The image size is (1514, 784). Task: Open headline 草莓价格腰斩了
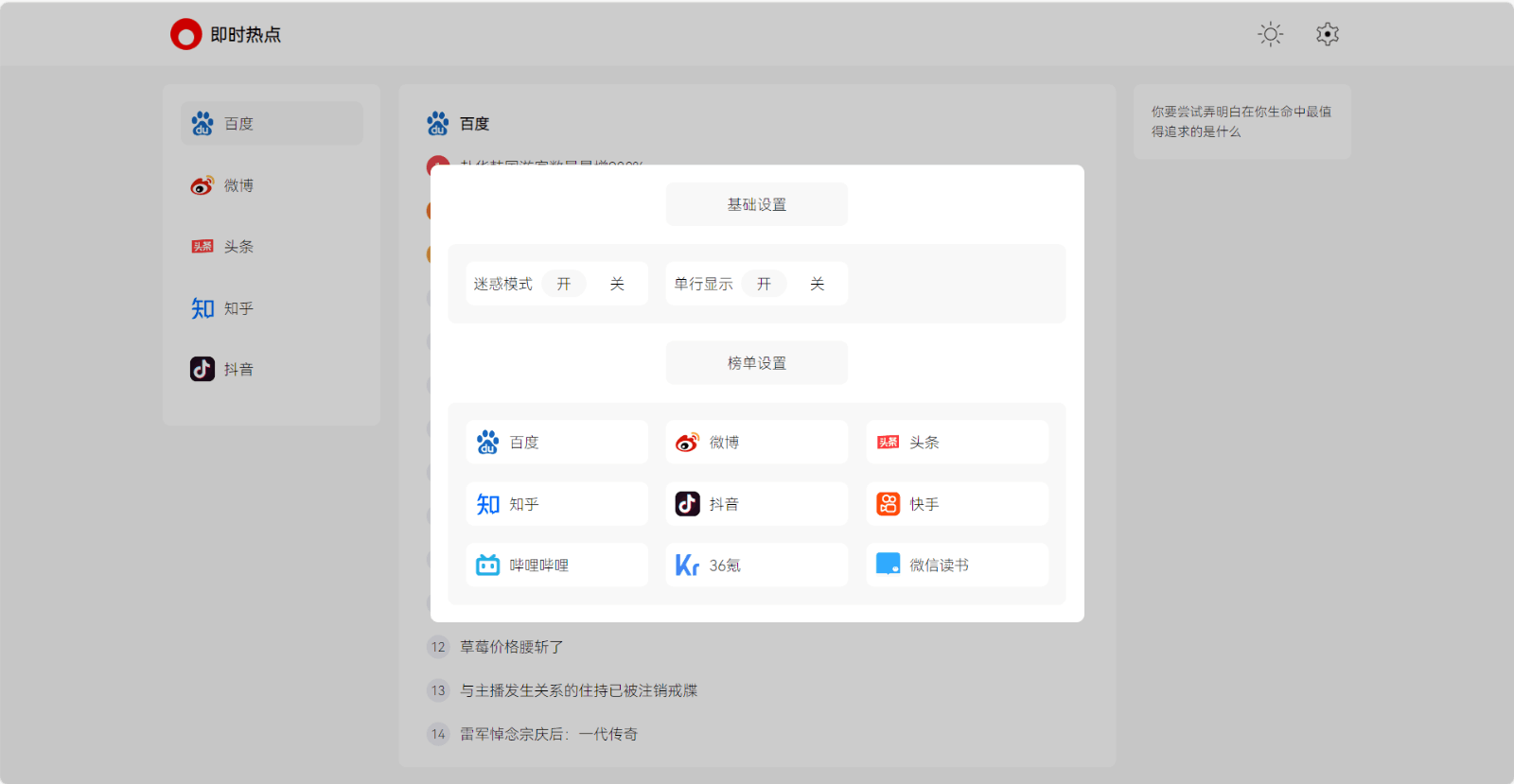512,647
